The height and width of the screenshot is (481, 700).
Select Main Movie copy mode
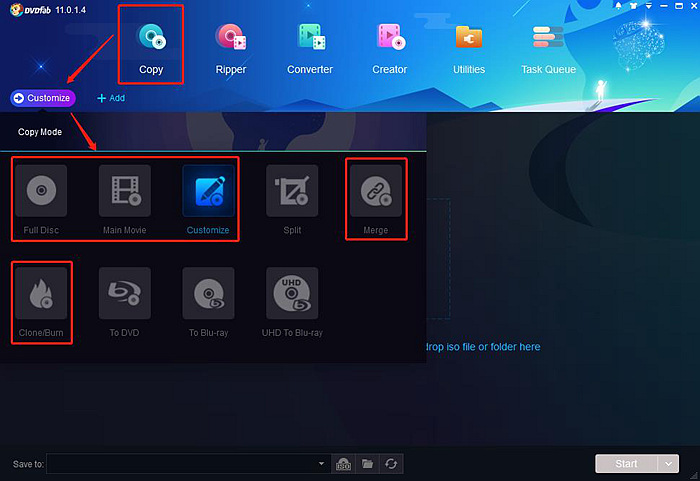(125, 200)
